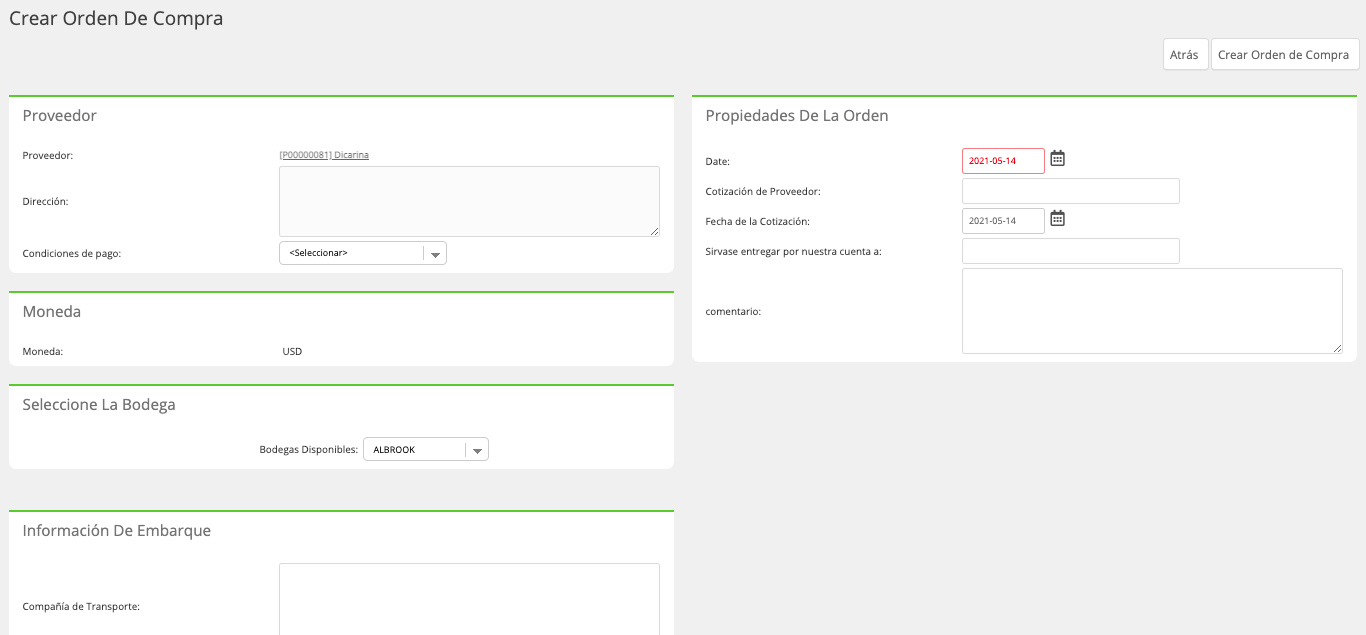Open supplier link [P00000081] Dicarina
The height and width of the screenshot is (635, 1366).
324,155
